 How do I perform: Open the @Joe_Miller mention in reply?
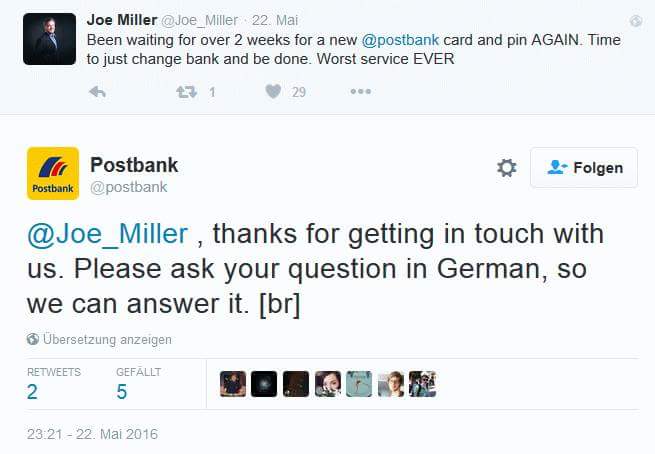(x=108, y=234)
